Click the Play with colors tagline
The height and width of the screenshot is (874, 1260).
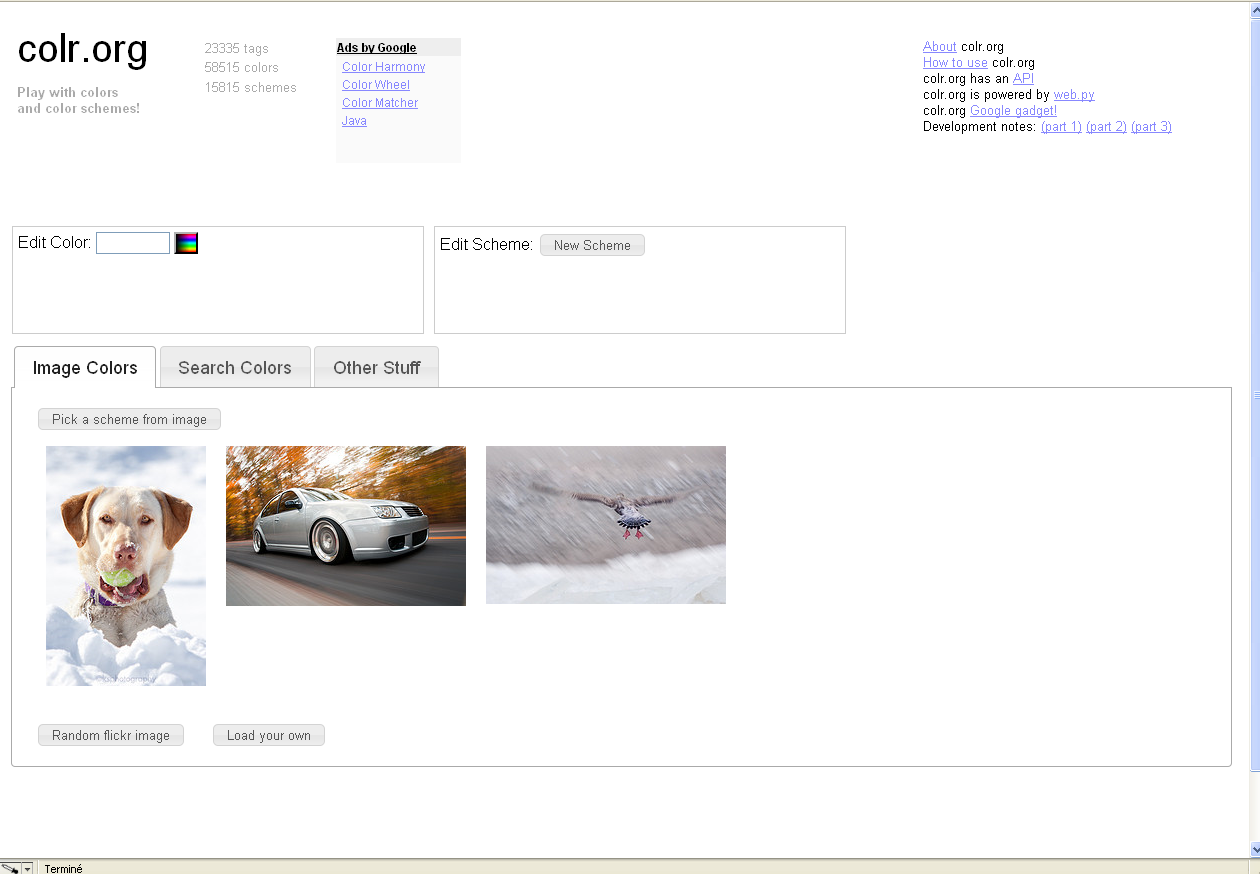(78, 100)
